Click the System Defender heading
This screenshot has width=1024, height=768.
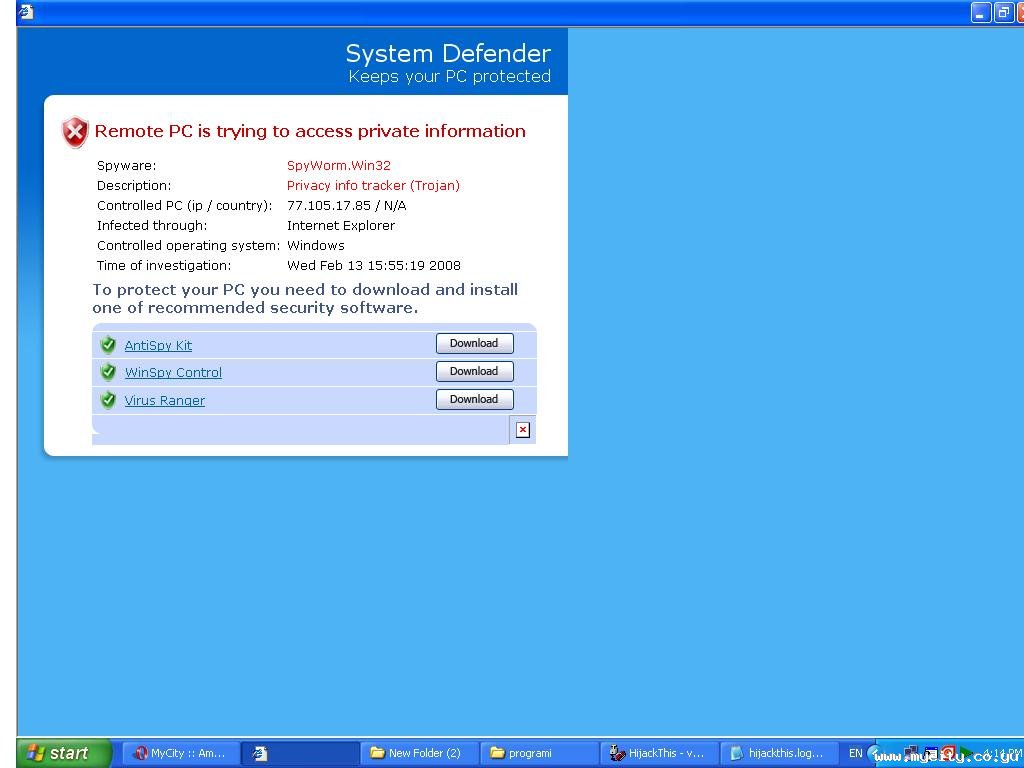pyautogui.click(x=448, y=54)
